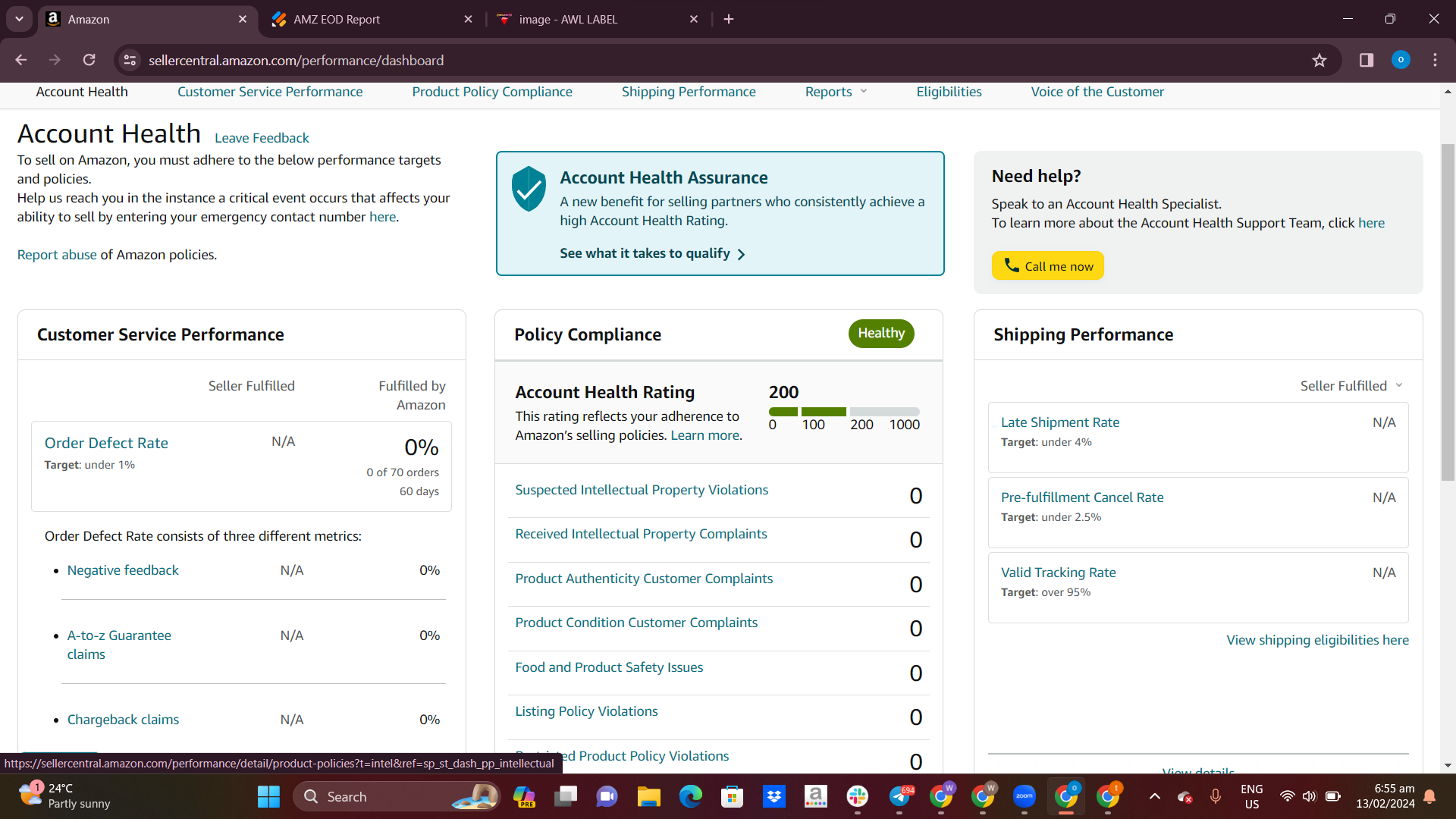Open the Order Defect Rate details
1456x819 pixels.
(106, 443)
